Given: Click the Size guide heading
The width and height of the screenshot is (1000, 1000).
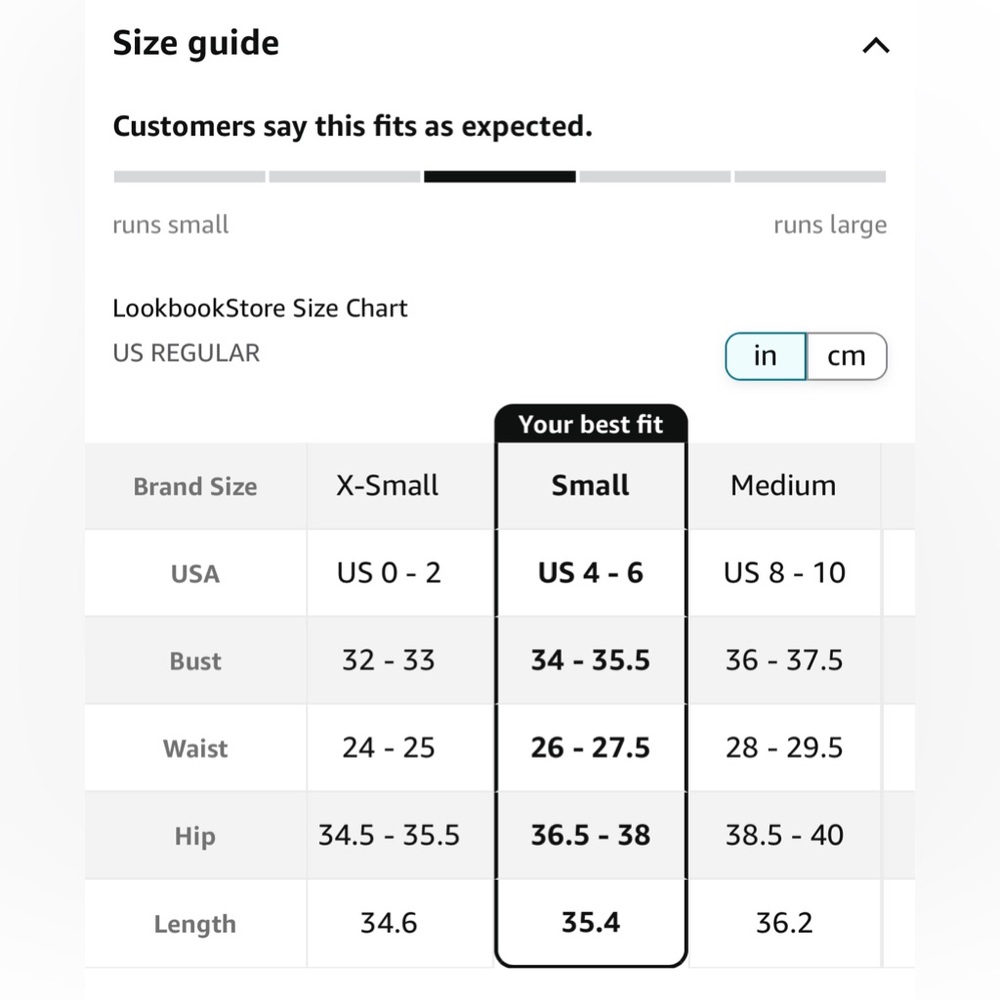Looking at the screenshot, I should 196,43.
